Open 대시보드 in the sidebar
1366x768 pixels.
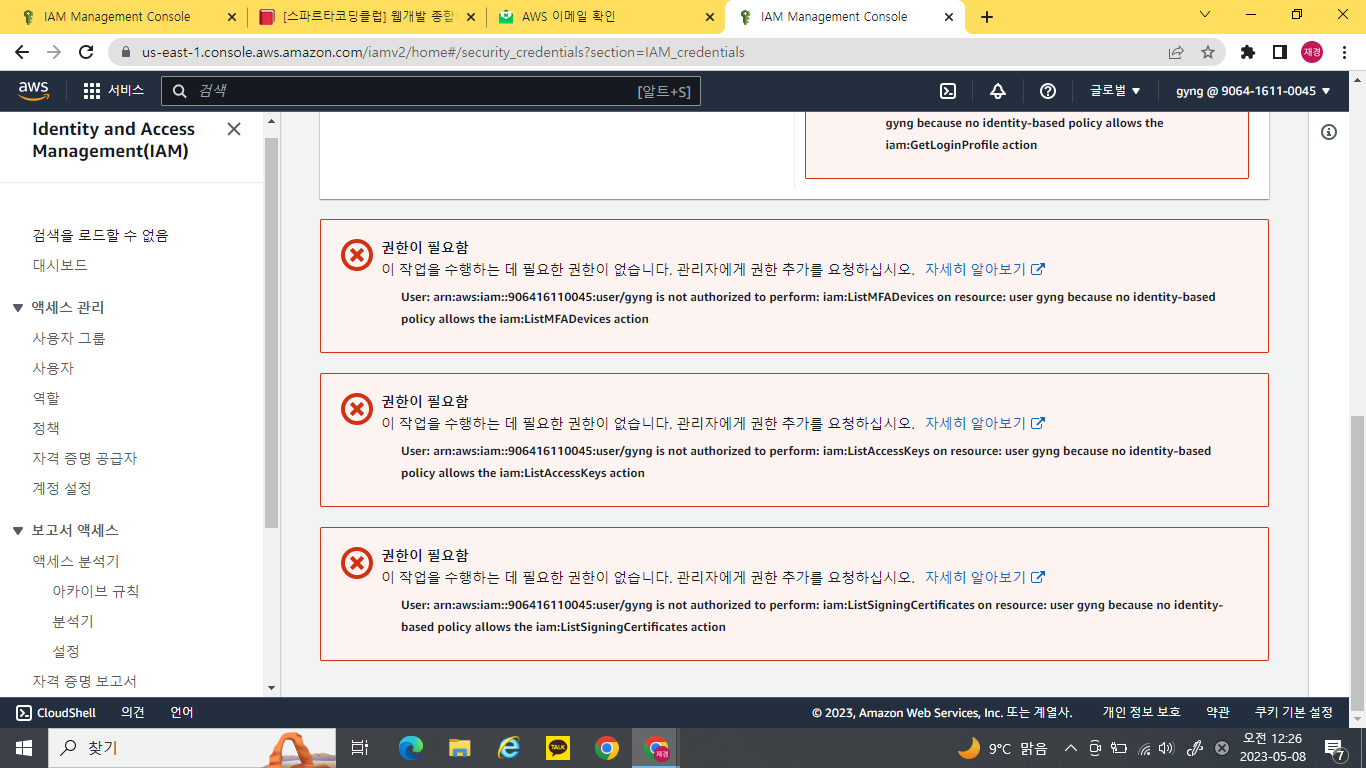click(60, 265)
